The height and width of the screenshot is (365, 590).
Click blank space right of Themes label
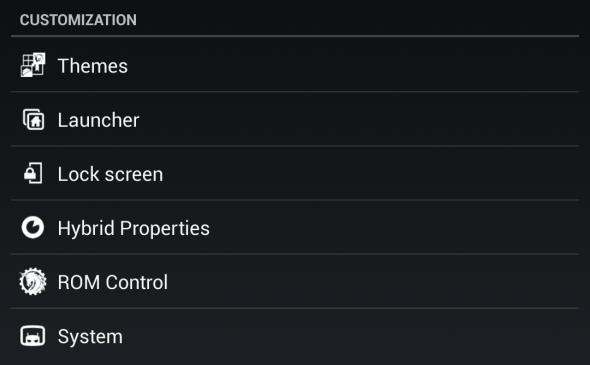[x=354, y=65]
